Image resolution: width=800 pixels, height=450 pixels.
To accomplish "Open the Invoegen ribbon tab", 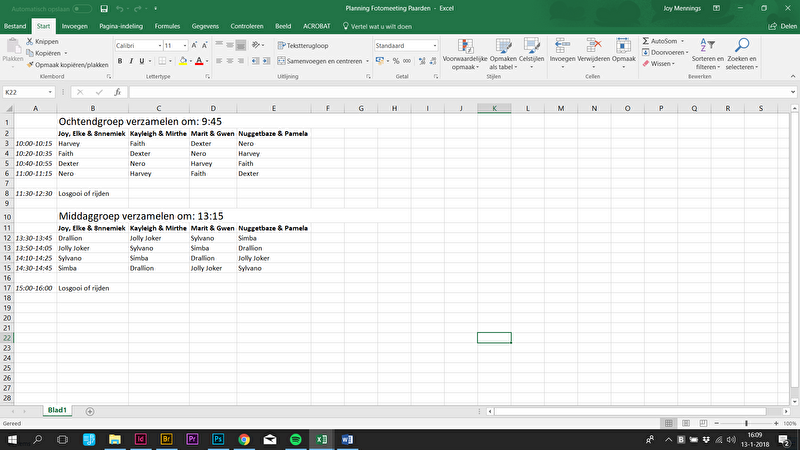I will (74, 26).
